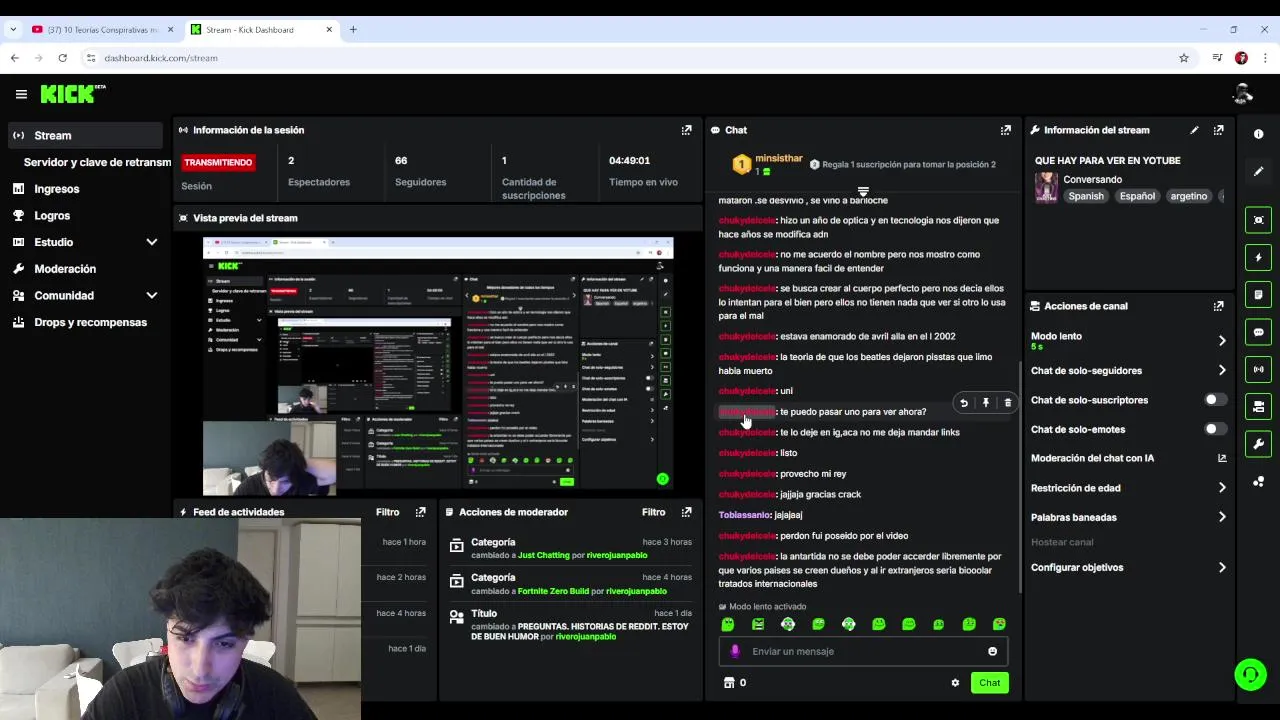Click minisisthar in the gift leaderboard
Image resolution: width=1280 pixels, height=720 pixels.
[779, 158]
